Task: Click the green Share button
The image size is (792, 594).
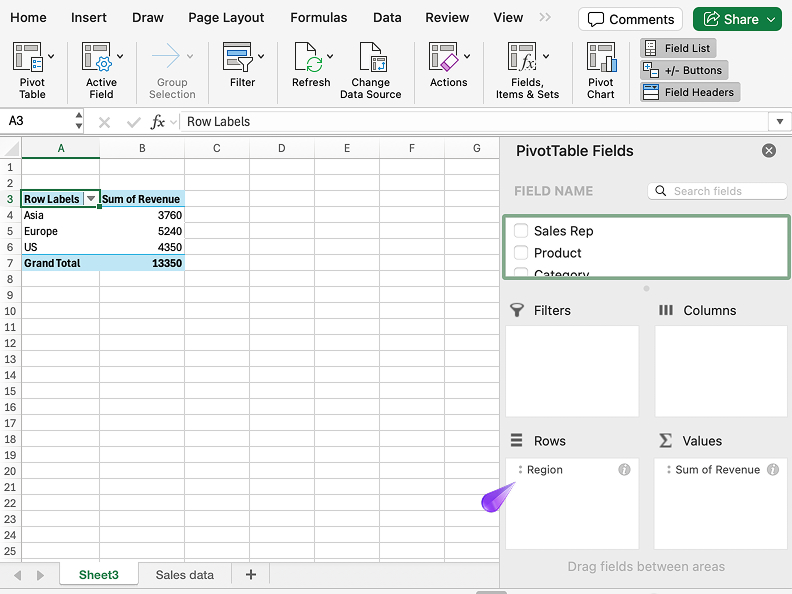Action: [x=738, y=19]
